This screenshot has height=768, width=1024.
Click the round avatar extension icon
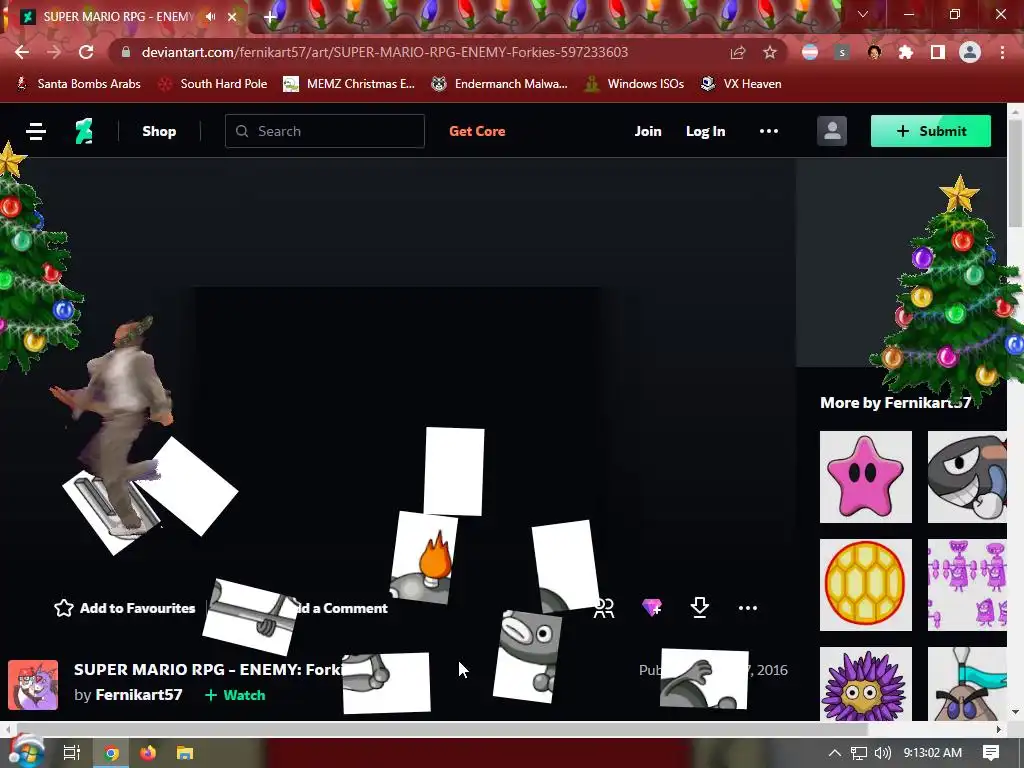[874, 52]
